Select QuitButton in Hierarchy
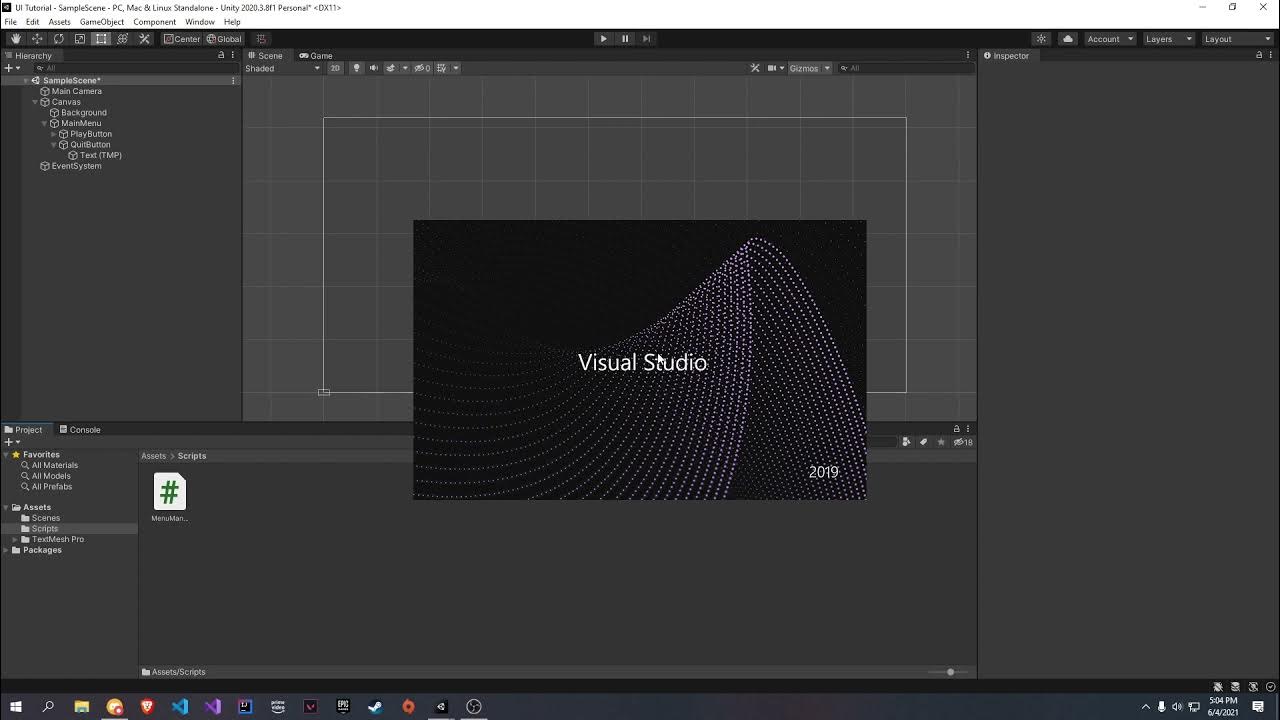Screen dimensions: 1280x720 91,145
